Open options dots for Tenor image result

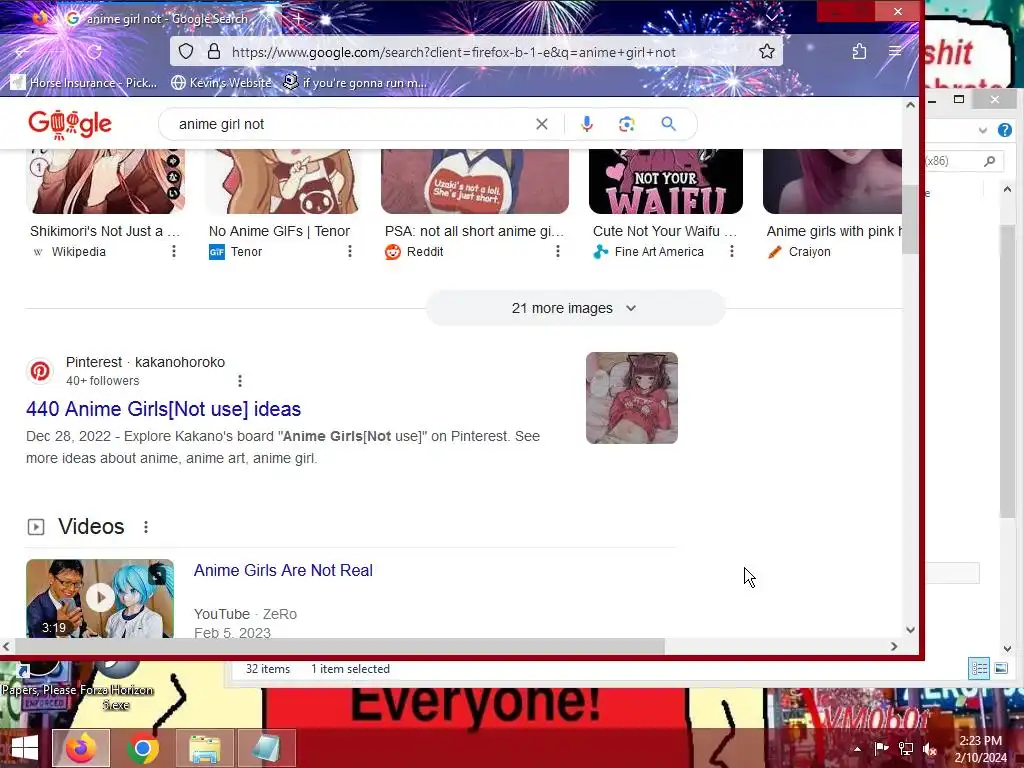pos(350,251)
